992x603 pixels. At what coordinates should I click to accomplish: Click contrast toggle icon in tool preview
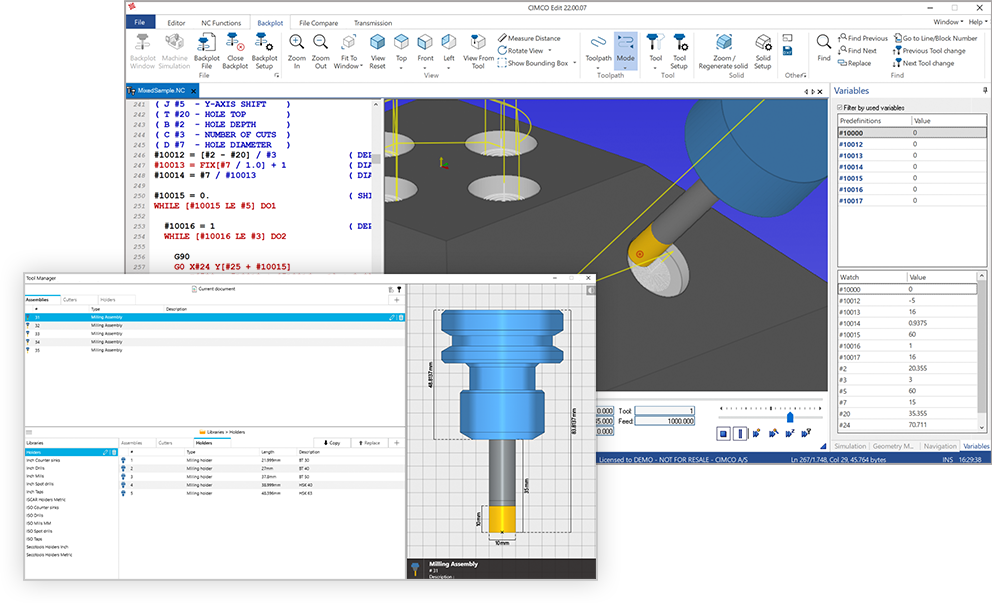pyautogui.click(x=590, y=290)
